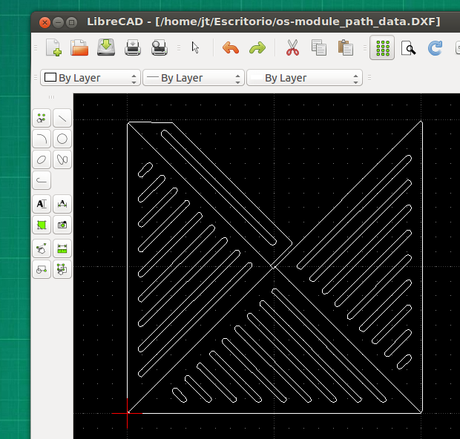Click the LibreCAD window title text
The height and width of the screenshot is (439, 460).
coord(263,22)
